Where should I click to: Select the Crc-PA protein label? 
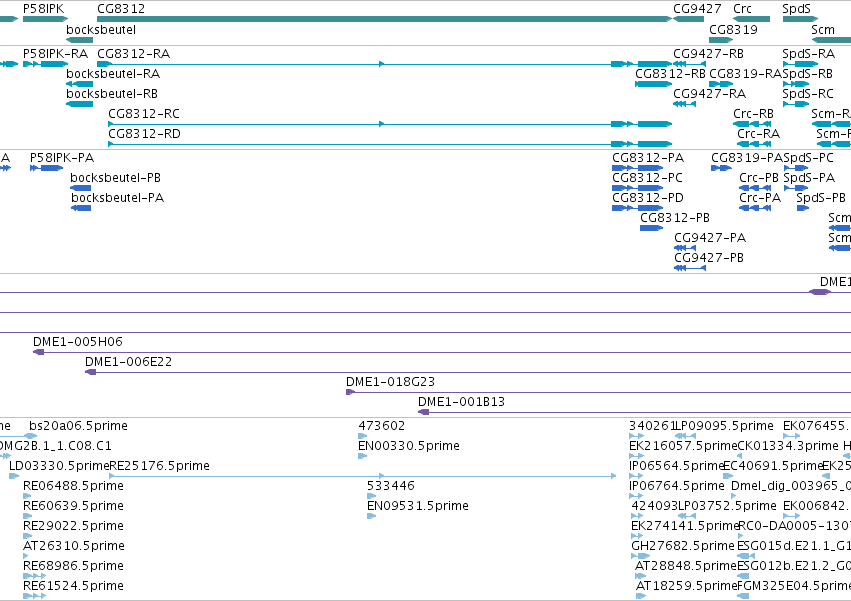(x=760, y=198)
